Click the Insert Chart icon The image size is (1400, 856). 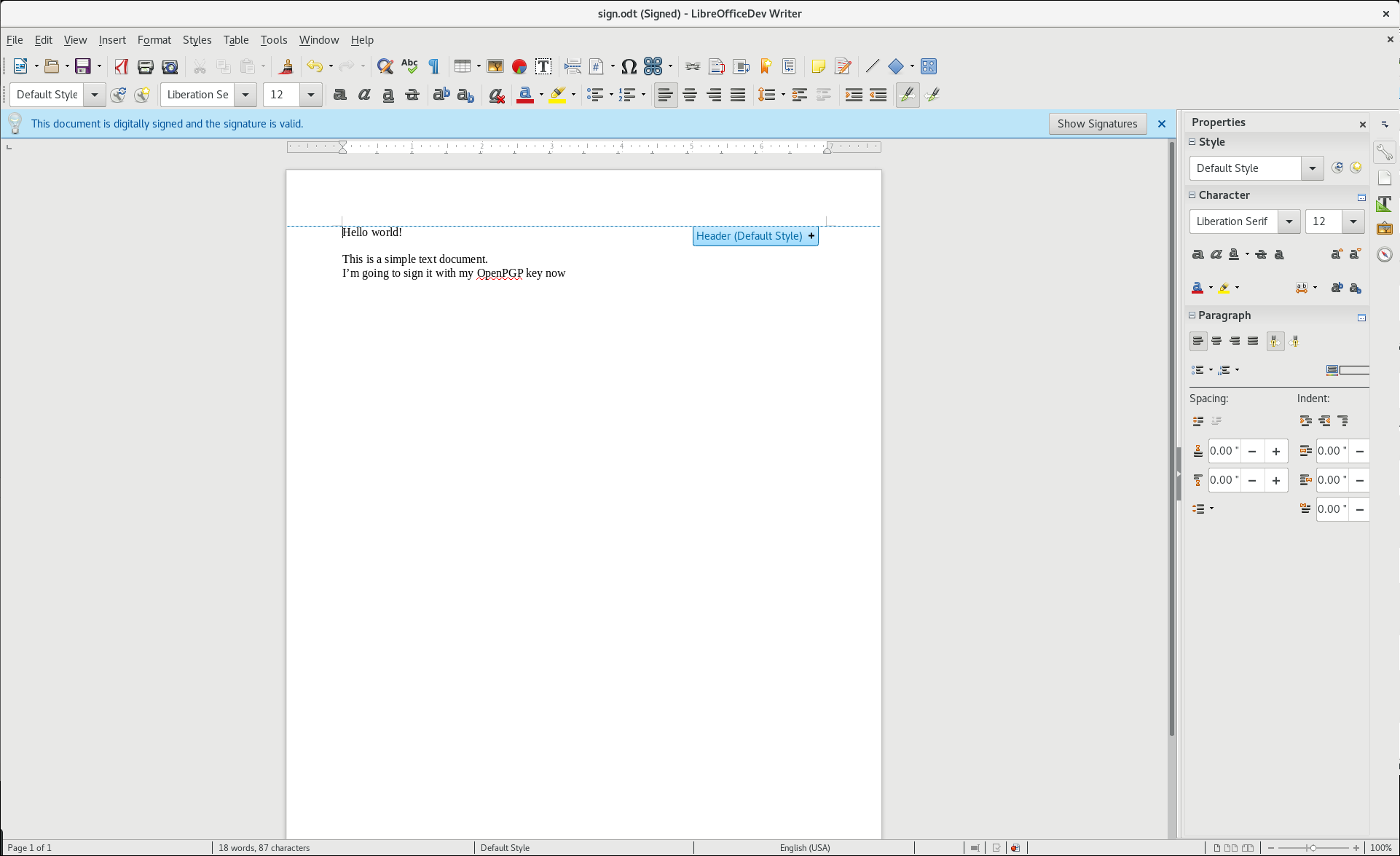pyautogui.click(x=519, y=66)
